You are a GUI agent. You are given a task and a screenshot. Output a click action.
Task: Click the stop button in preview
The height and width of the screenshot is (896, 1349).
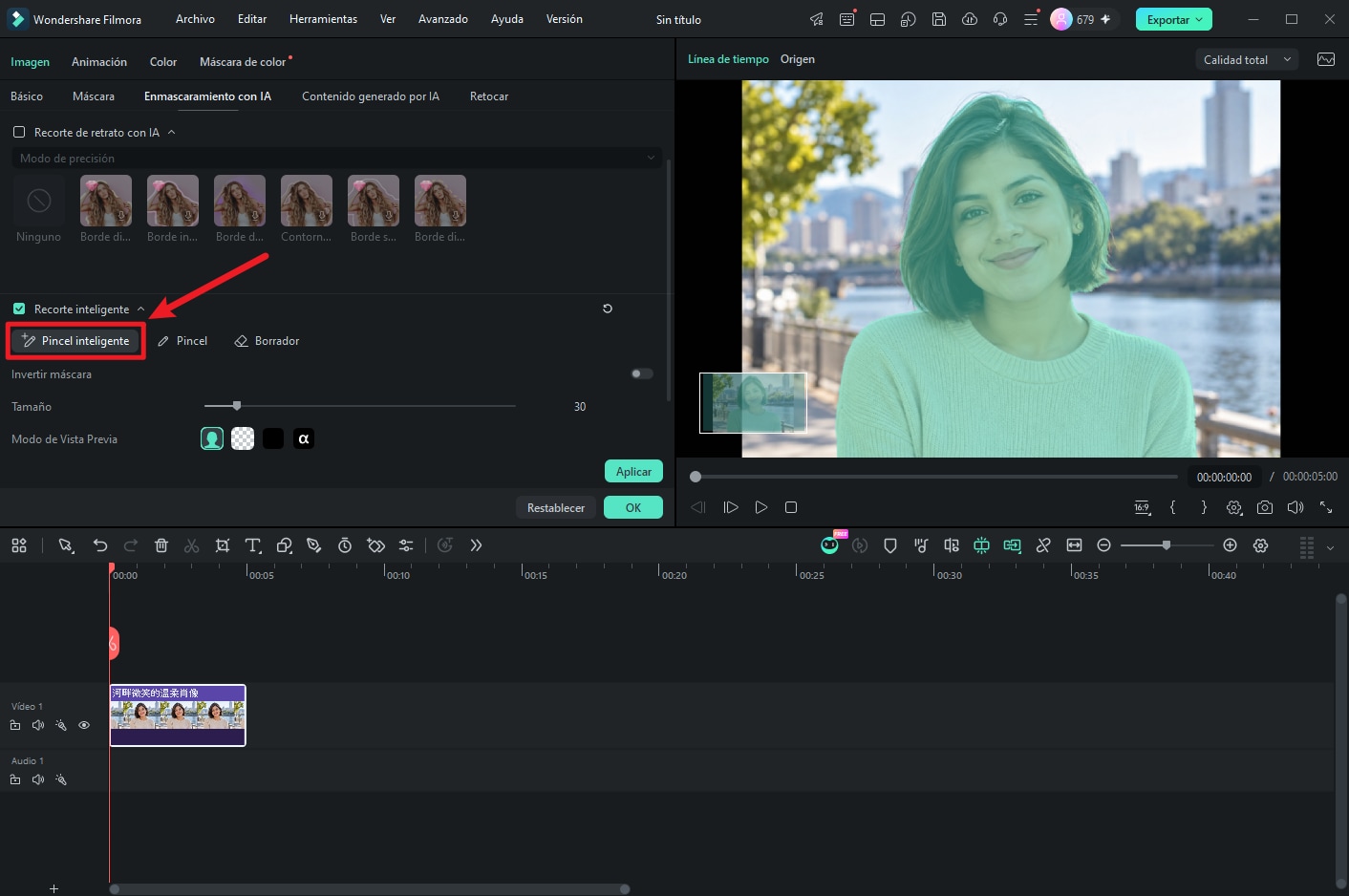791,507
